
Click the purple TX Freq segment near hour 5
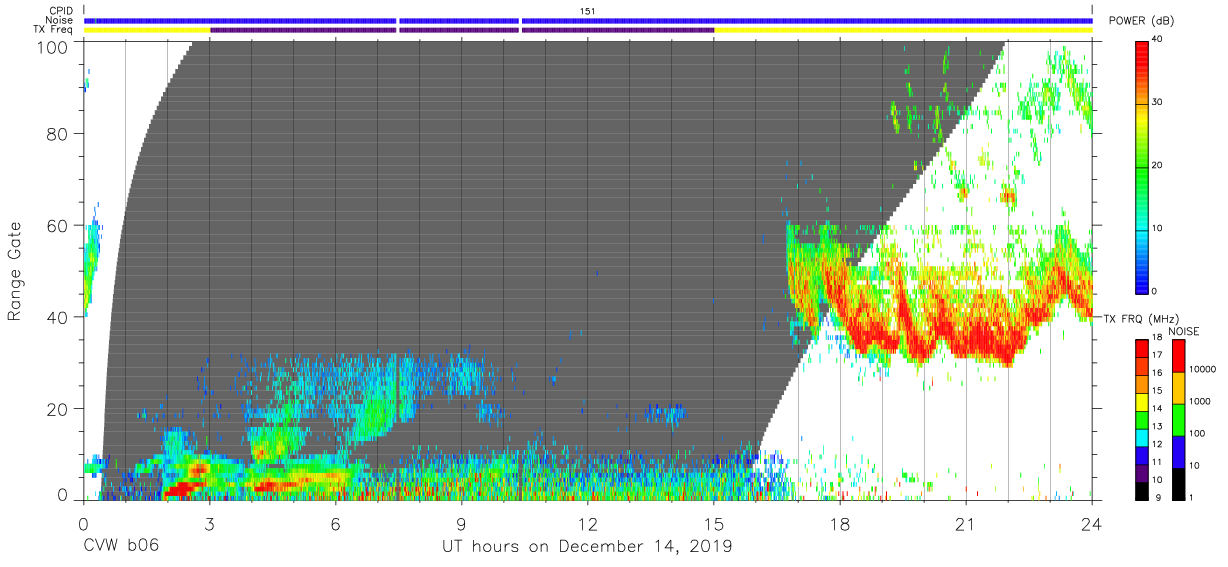point(303,30)
